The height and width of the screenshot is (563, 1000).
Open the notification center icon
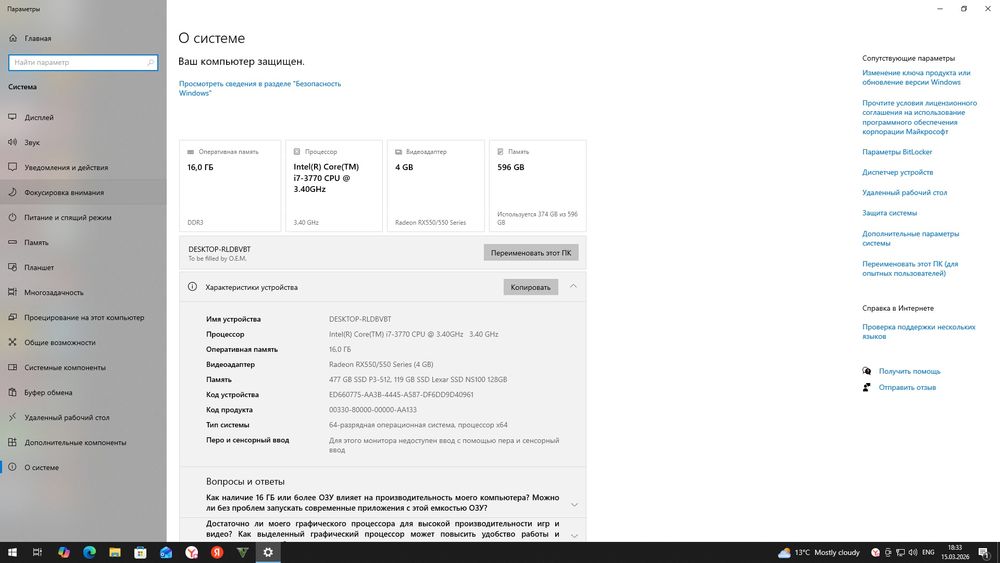pos(985,553)
